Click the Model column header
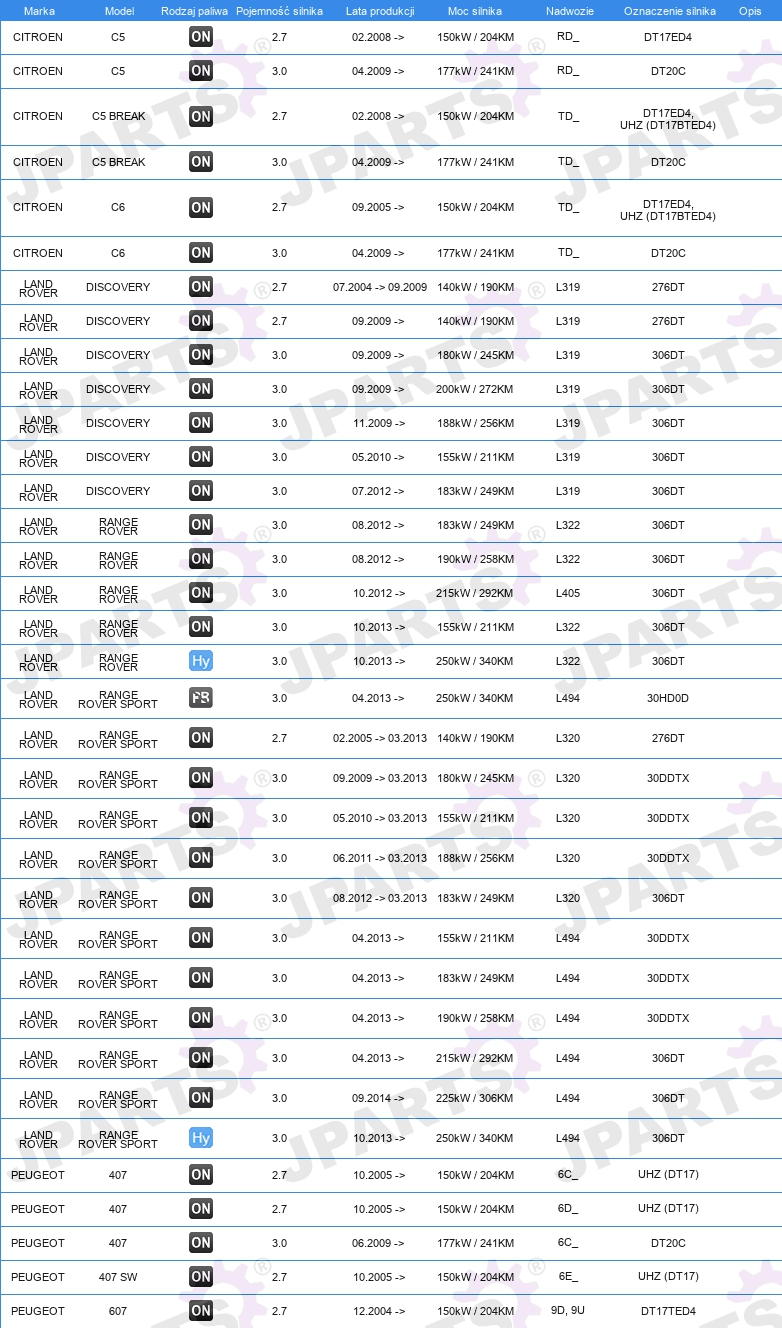782x1328 pixels. pyautogui.click(x=119, y=11)
